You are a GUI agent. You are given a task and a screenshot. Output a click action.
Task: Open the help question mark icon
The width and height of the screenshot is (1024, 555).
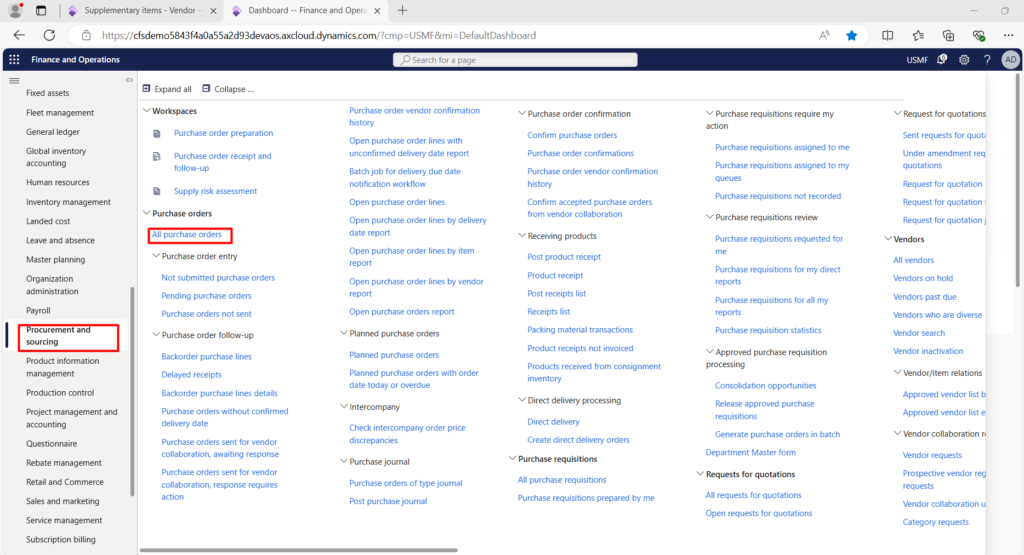coord(987,59)
